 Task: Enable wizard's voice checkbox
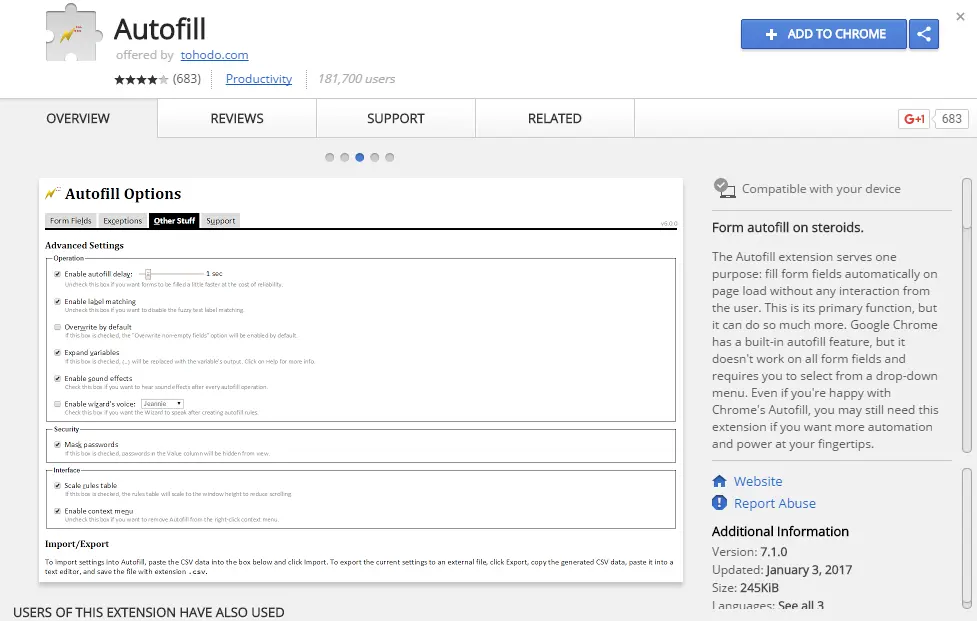pyautogui.click(x=57, y=404)
